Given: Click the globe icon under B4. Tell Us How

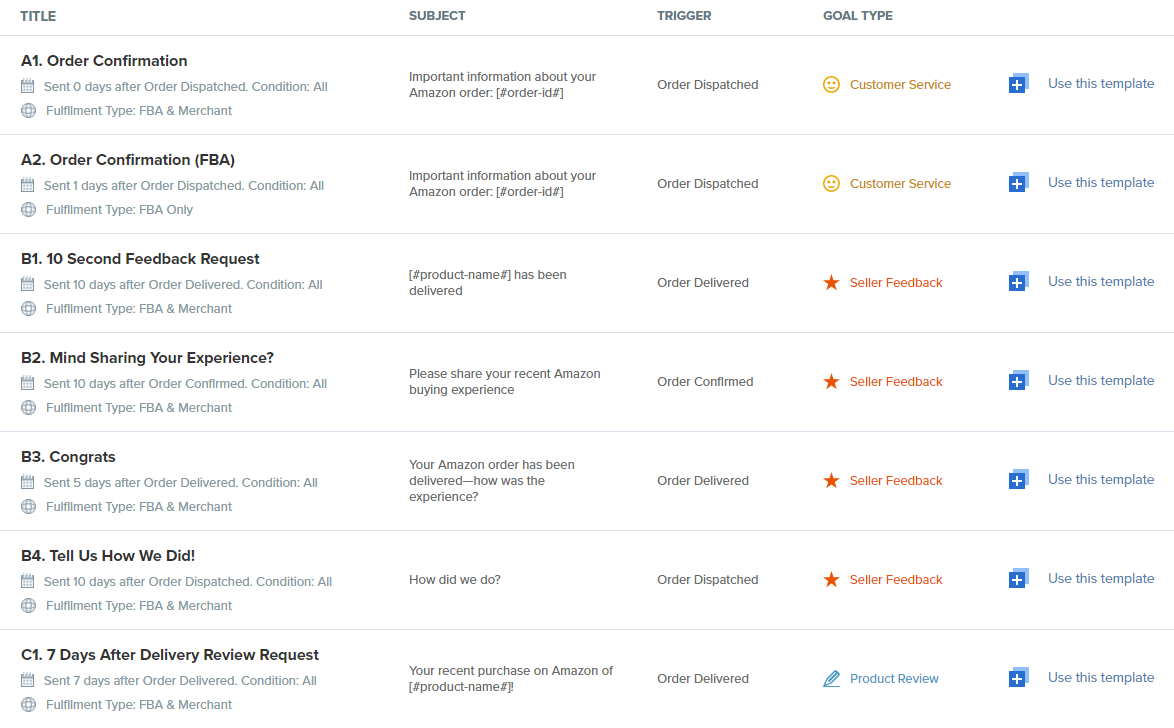Looking at the screenshot, I should coord(28,605).
